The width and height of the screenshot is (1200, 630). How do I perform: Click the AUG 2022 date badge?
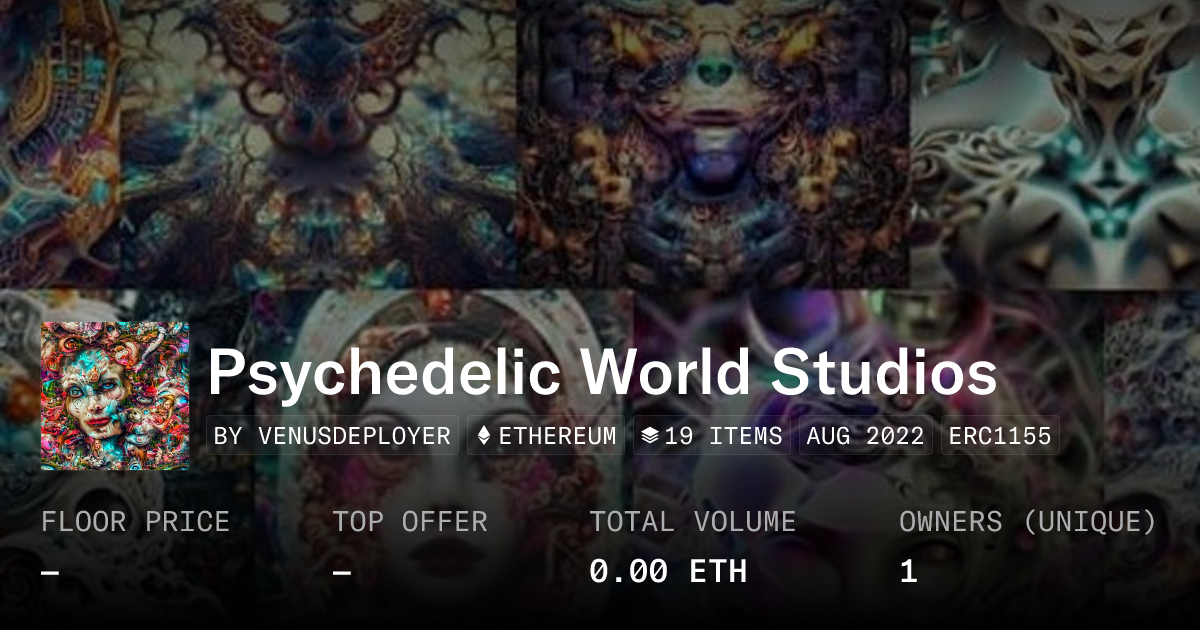[865, 436]
